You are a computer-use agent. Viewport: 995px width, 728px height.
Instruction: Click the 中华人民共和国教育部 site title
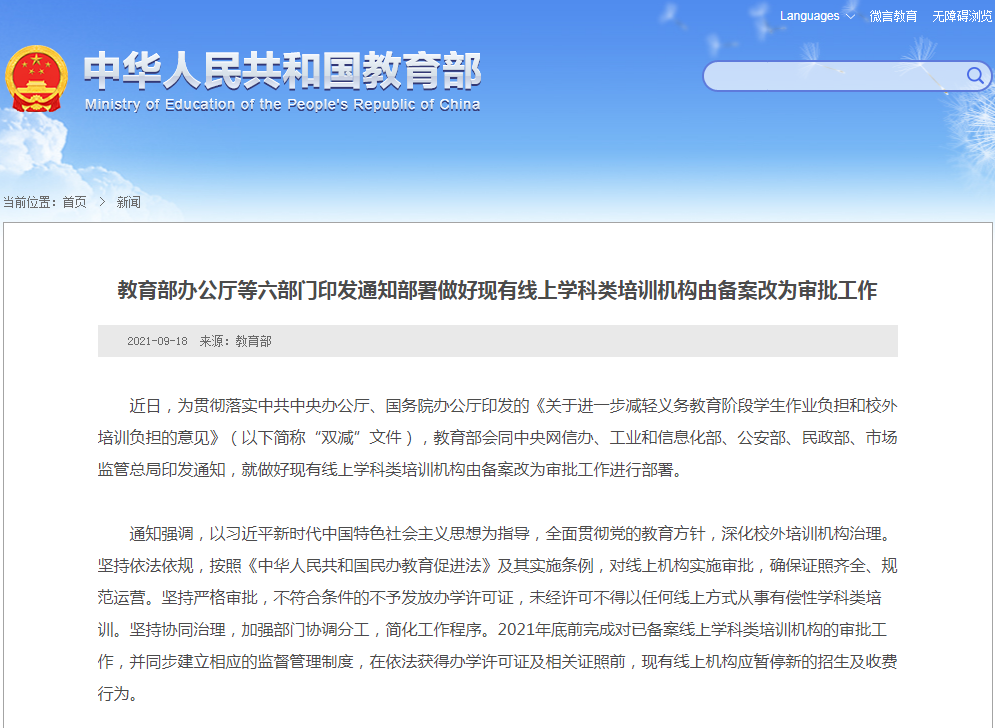[282, 70]
